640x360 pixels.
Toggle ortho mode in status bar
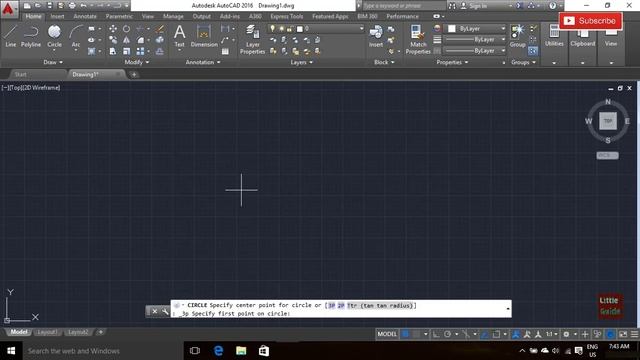click(436, 334)
